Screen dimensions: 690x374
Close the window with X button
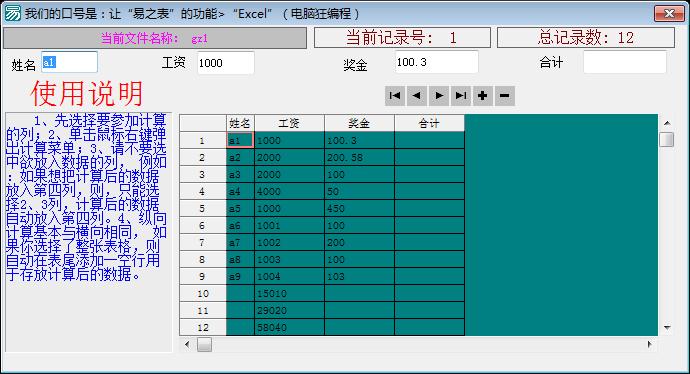pyautogui.click(x=669, y=14)
